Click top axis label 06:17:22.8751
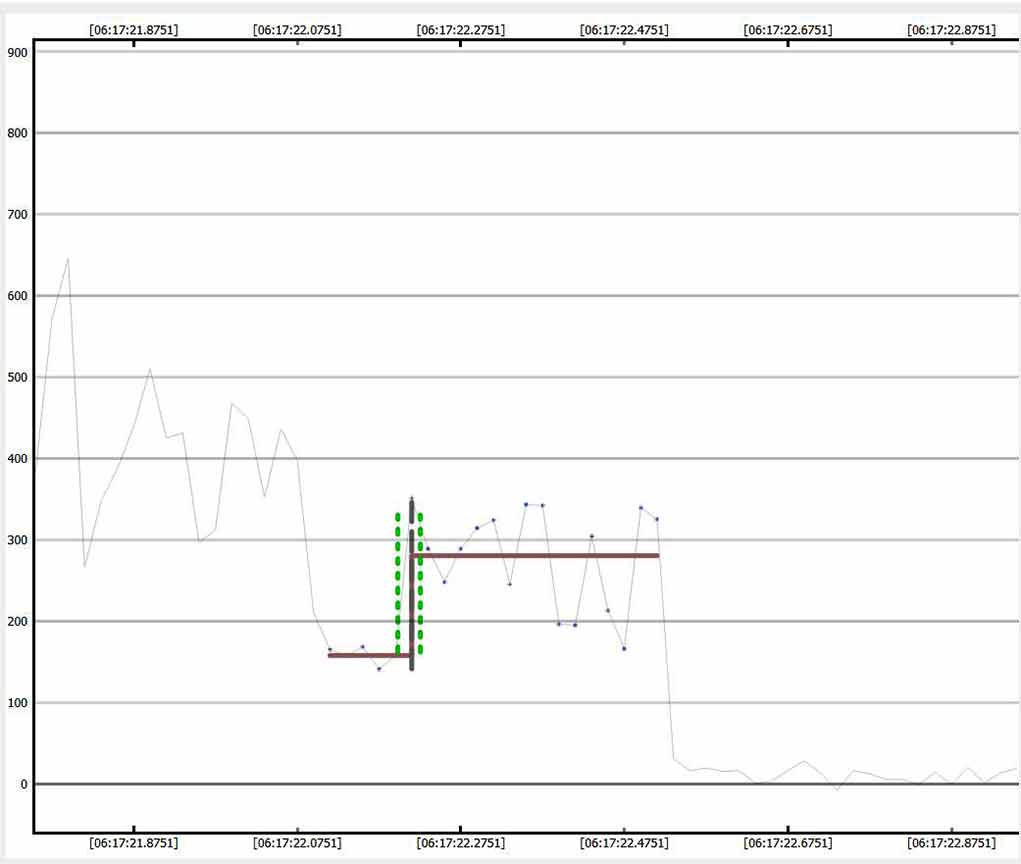The width and height of the screenshot is (1021, 864). 951,30
